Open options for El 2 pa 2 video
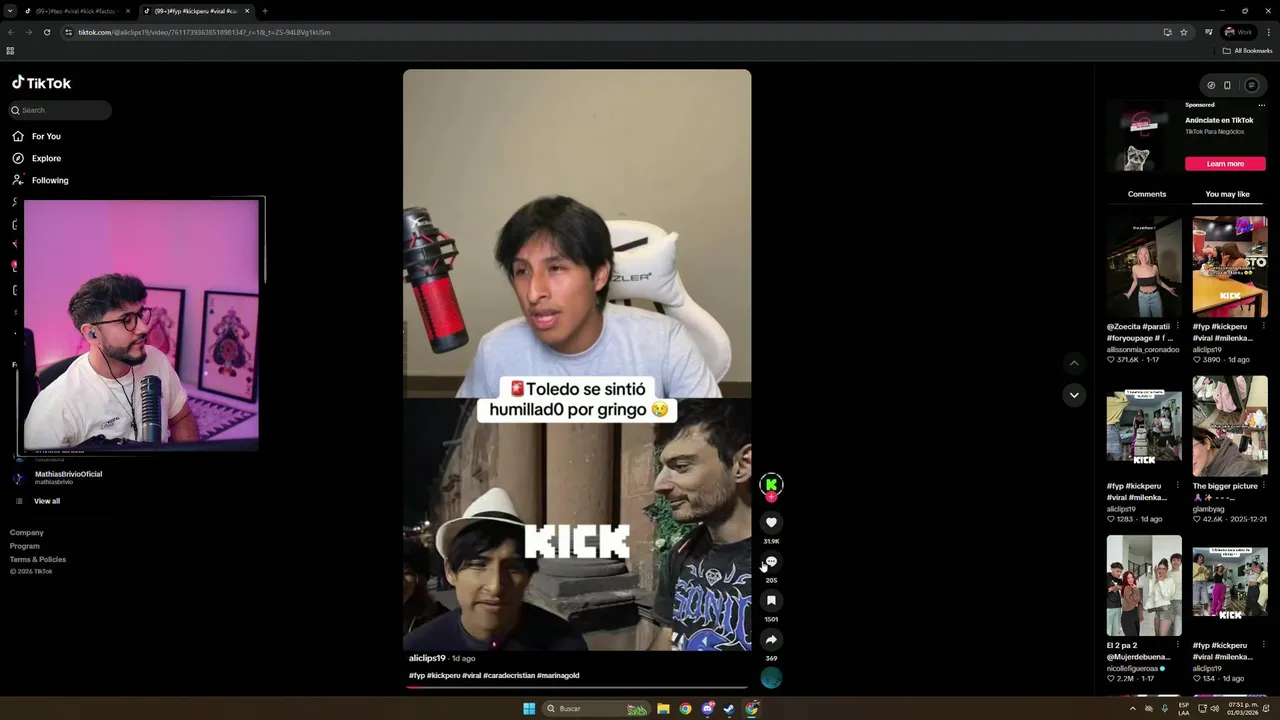 (1177, 646)
